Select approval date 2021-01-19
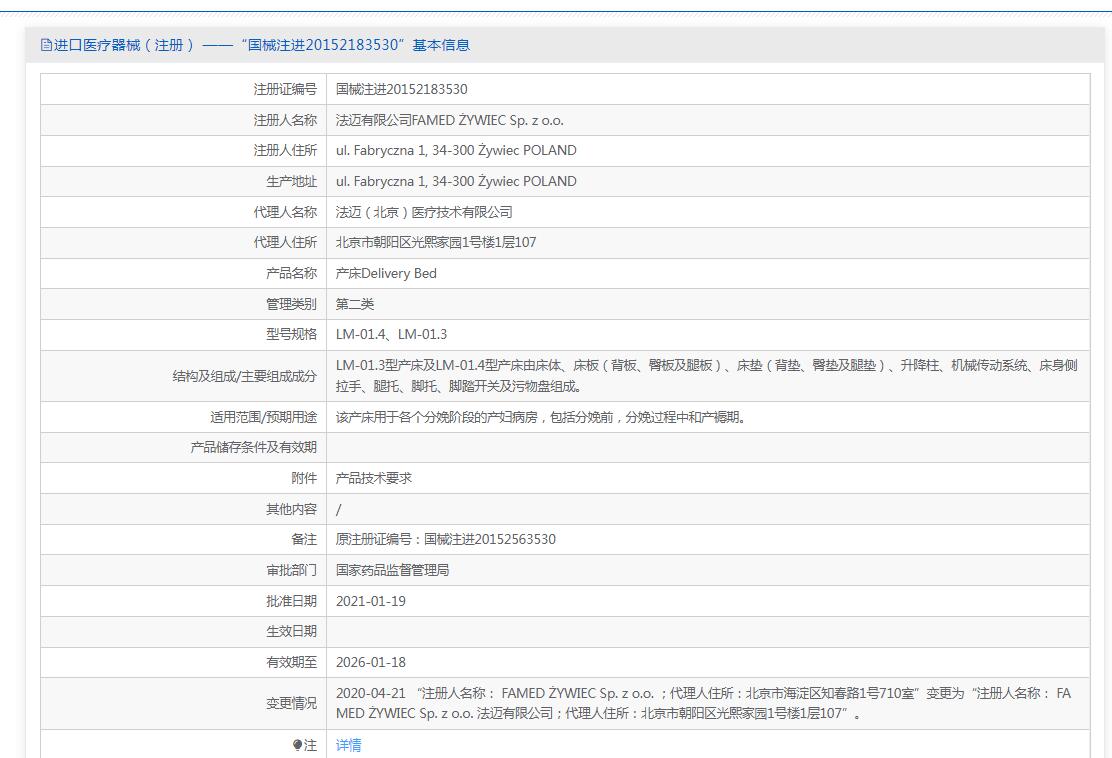 [x=370, y=601]
